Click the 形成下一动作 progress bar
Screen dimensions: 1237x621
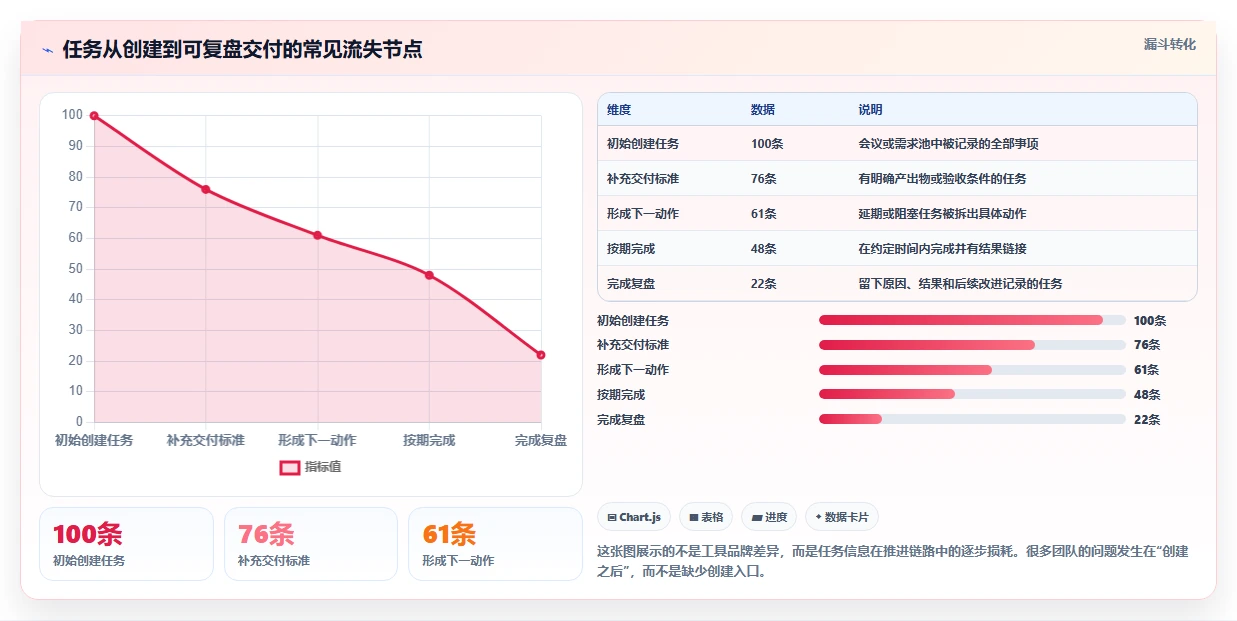(972, 370)
